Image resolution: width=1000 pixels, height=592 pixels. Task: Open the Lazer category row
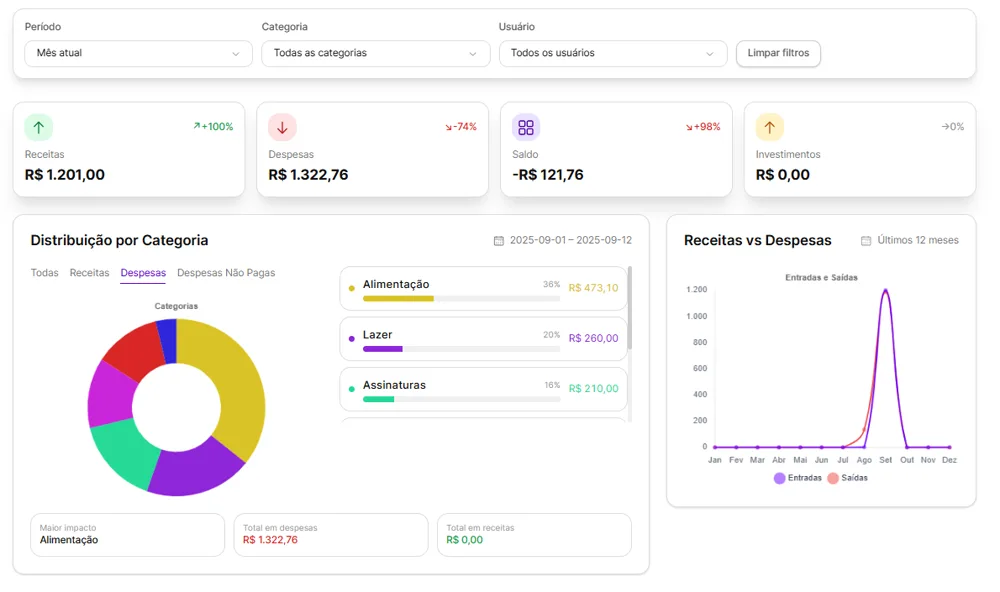pos(483,339)
